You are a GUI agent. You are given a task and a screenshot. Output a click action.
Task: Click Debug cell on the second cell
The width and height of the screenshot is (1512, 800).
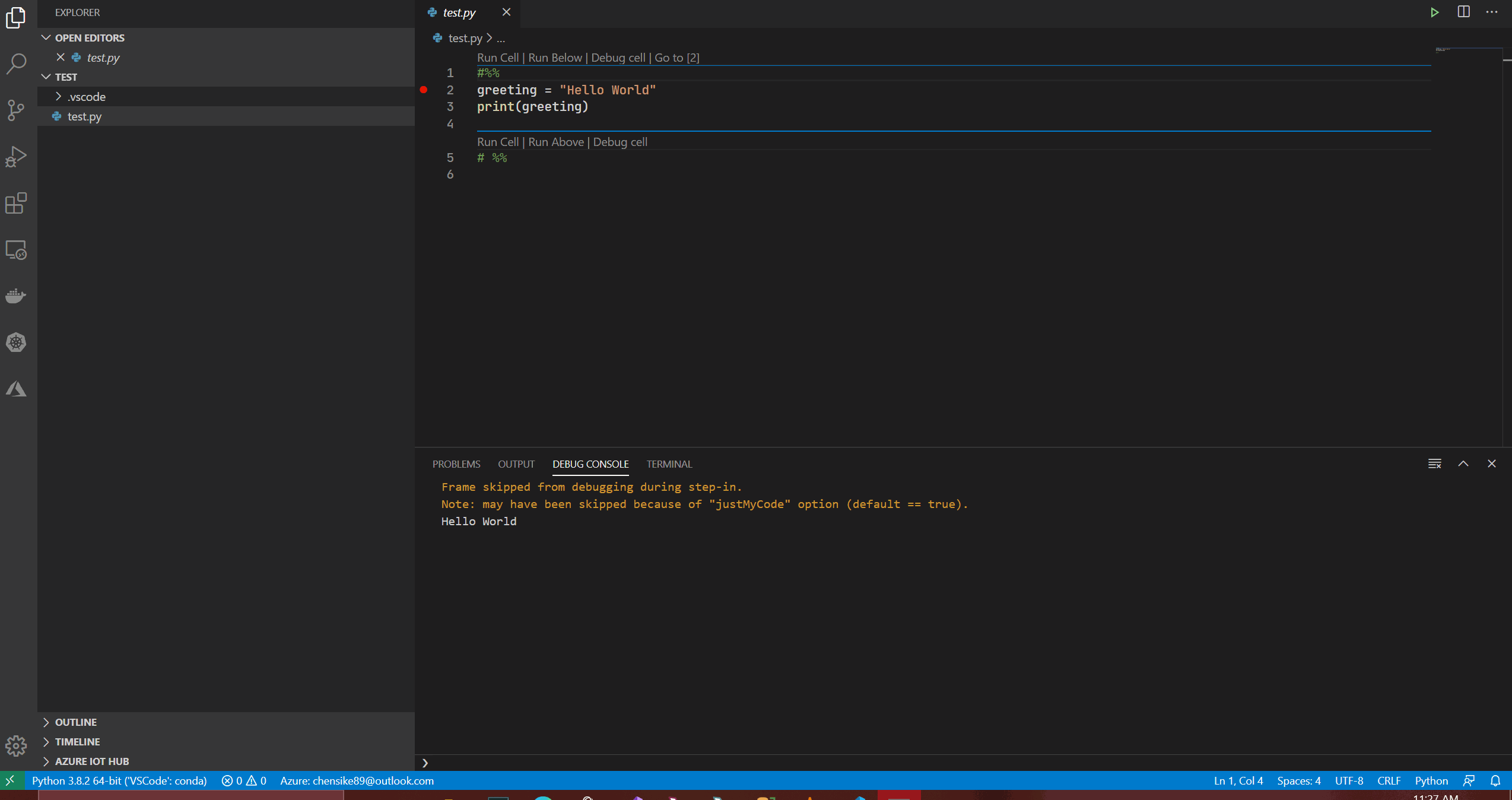[x=620, y=142]
